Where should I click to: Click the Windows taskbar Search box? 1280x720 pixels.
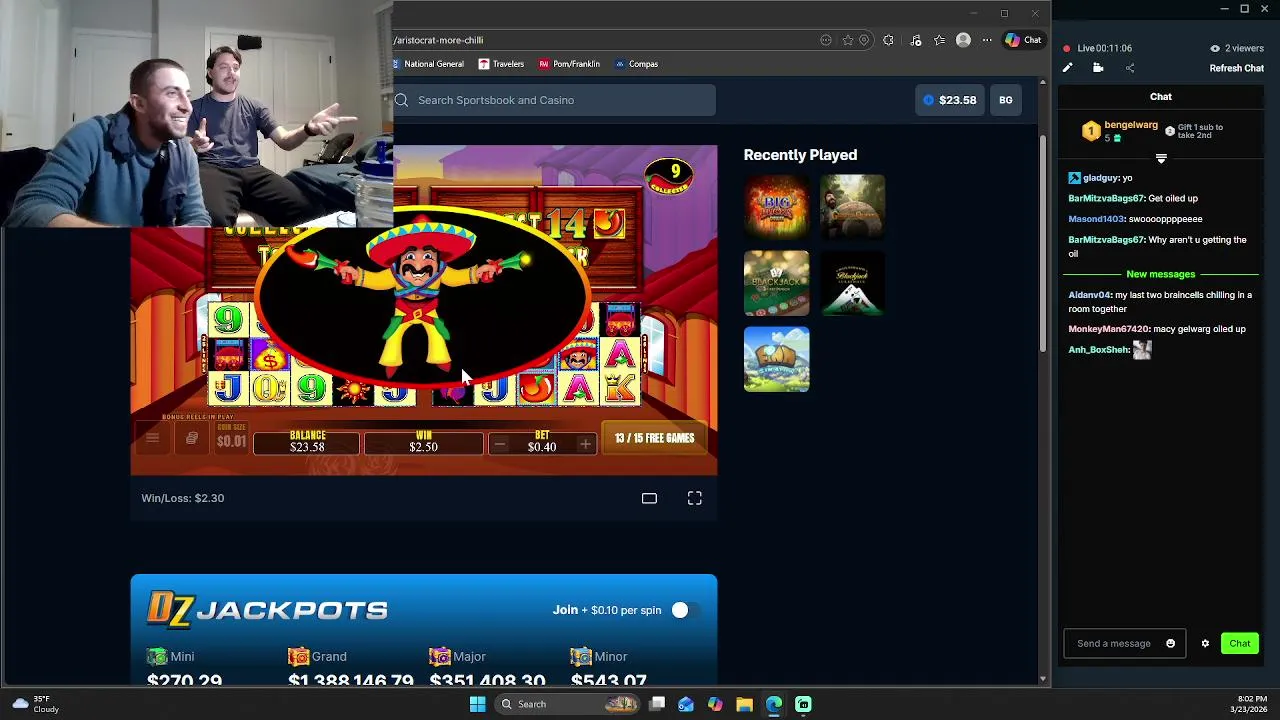click(x=567, y=704)
